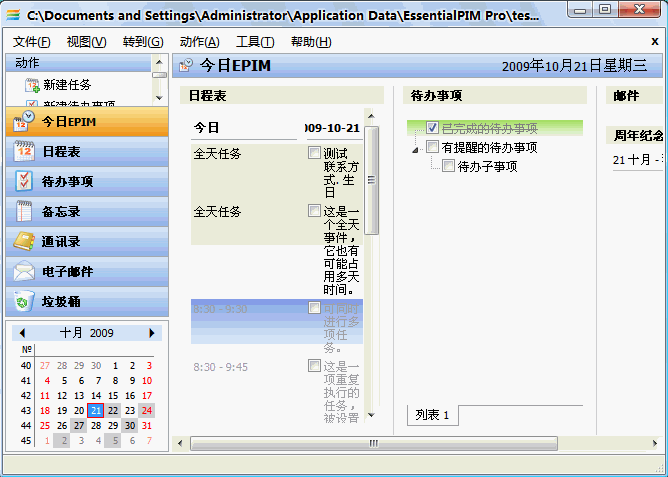
Task: Check the 有提醒的待办事项 checkbox
Action: [432, 147]
